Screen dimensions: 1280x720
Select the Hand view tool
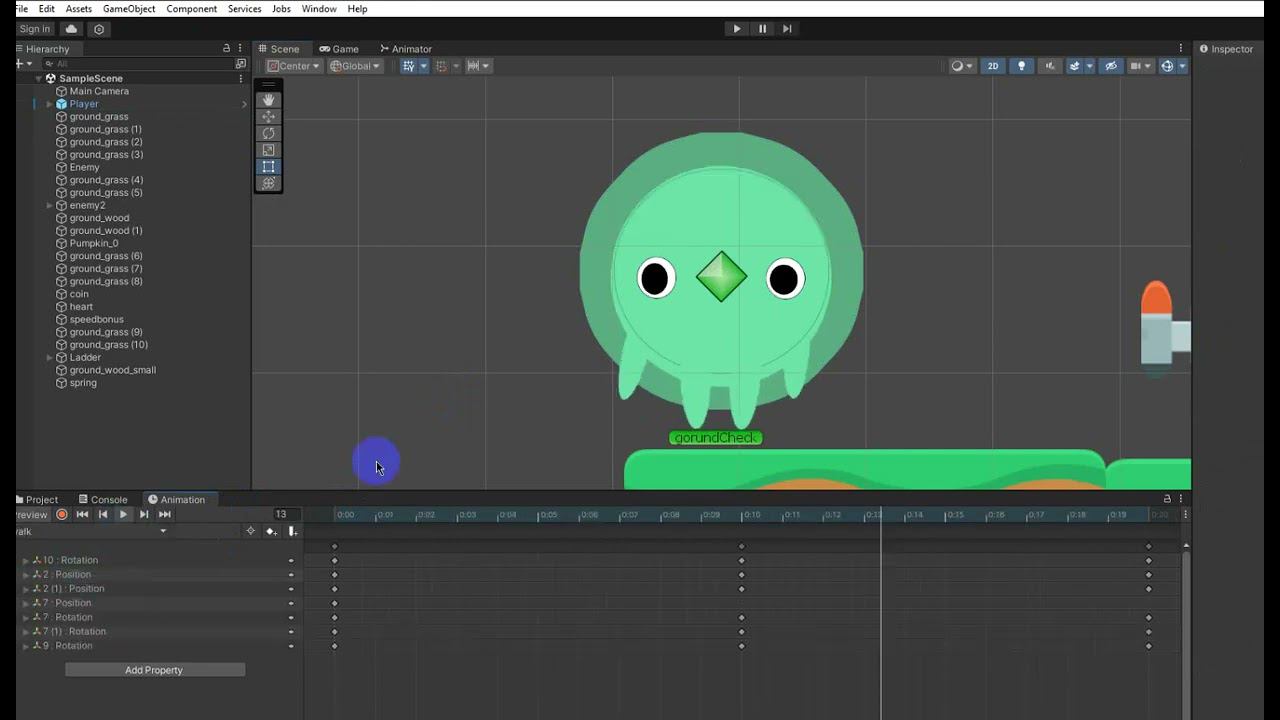pos(268,100)
